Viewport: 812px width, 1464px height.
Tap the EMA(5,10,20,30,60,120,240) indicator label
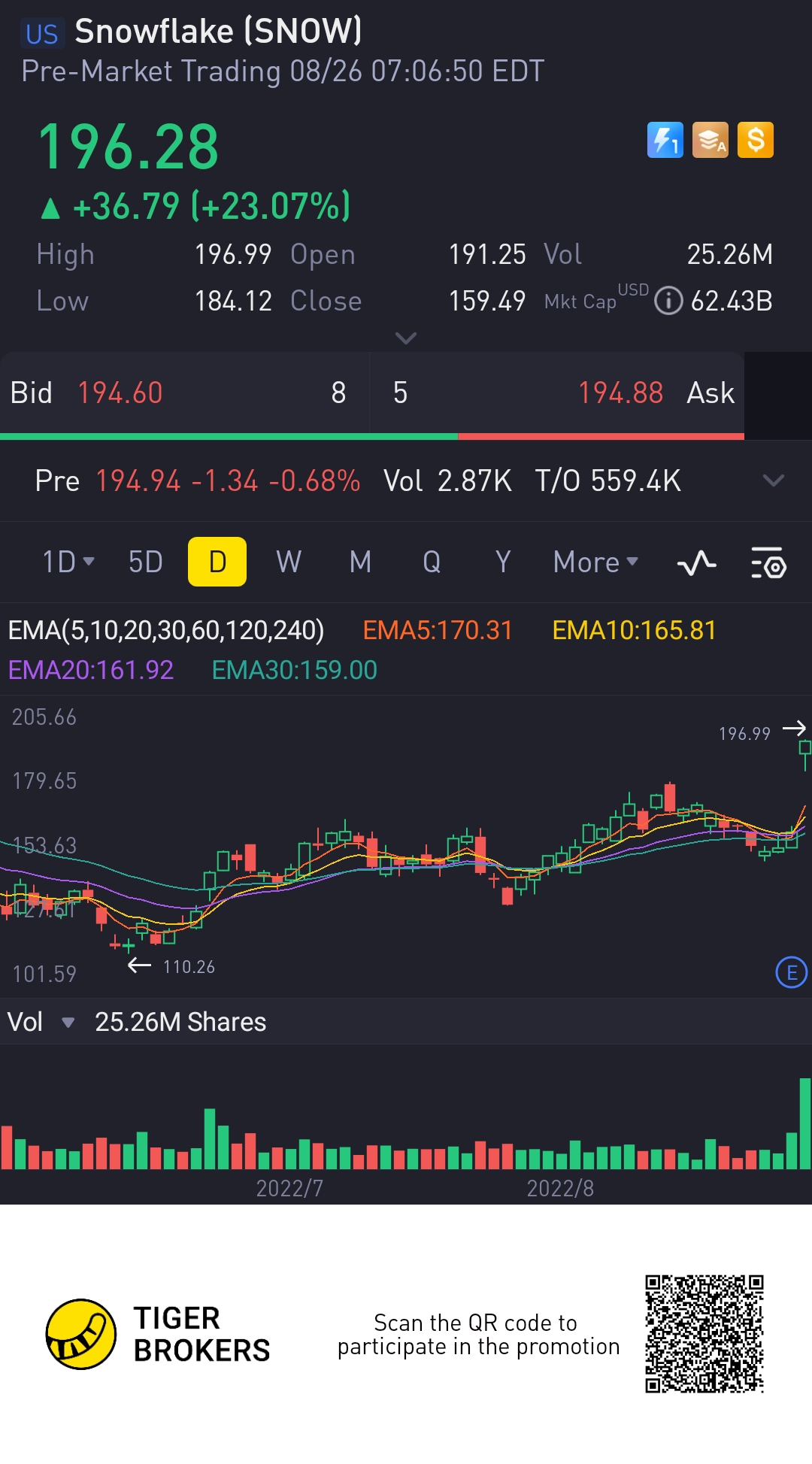(166, 630)
